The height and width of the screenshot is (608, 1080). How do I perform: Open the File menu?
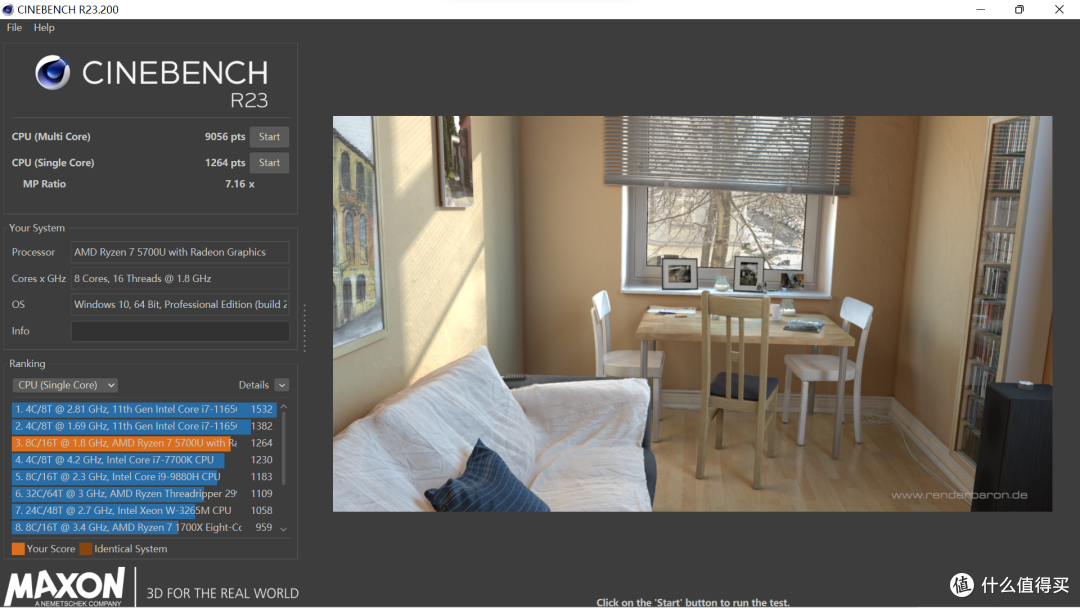[14, 28]
